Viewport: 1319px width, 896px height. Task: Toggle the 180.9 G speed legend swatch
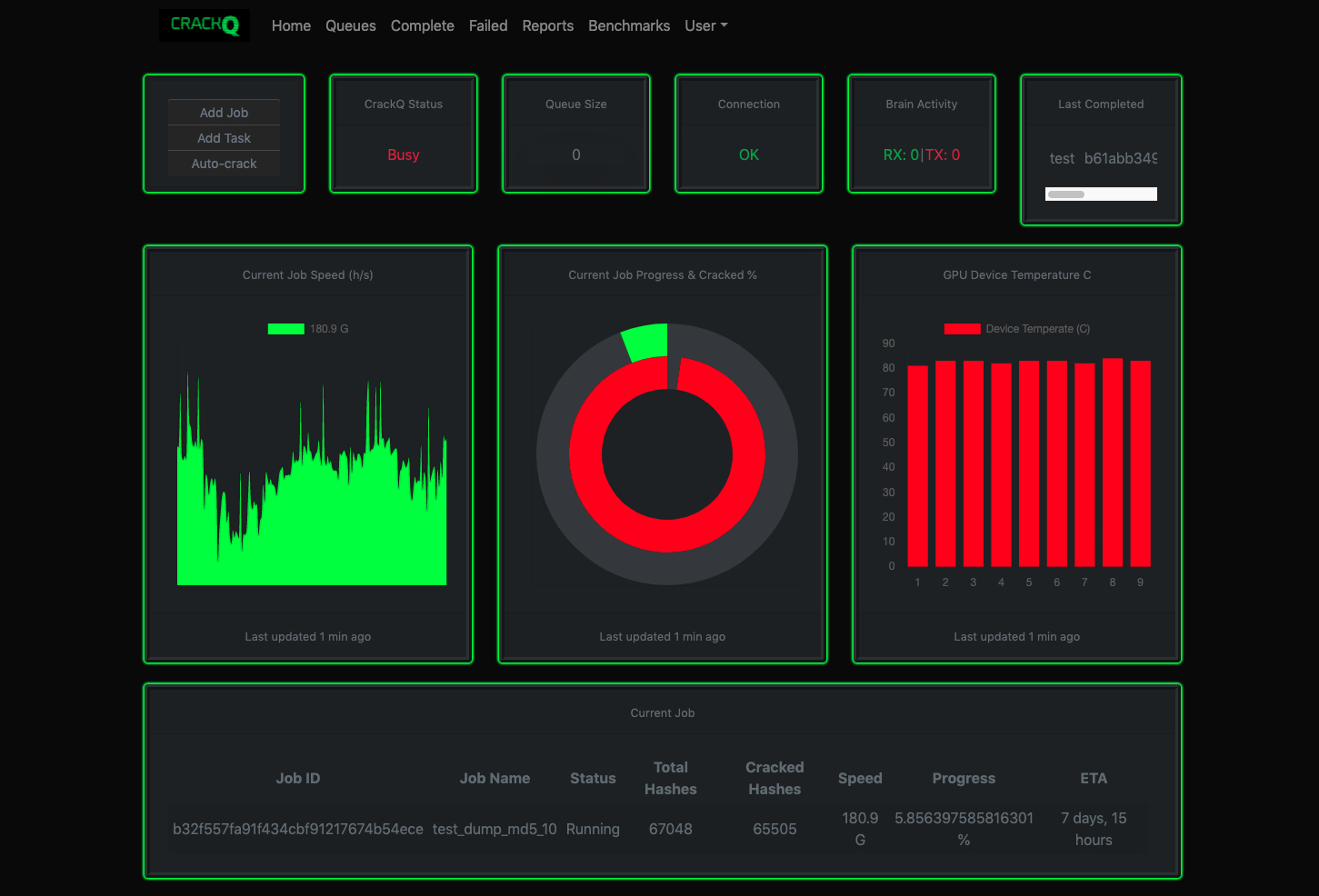(x=285, y=329)
